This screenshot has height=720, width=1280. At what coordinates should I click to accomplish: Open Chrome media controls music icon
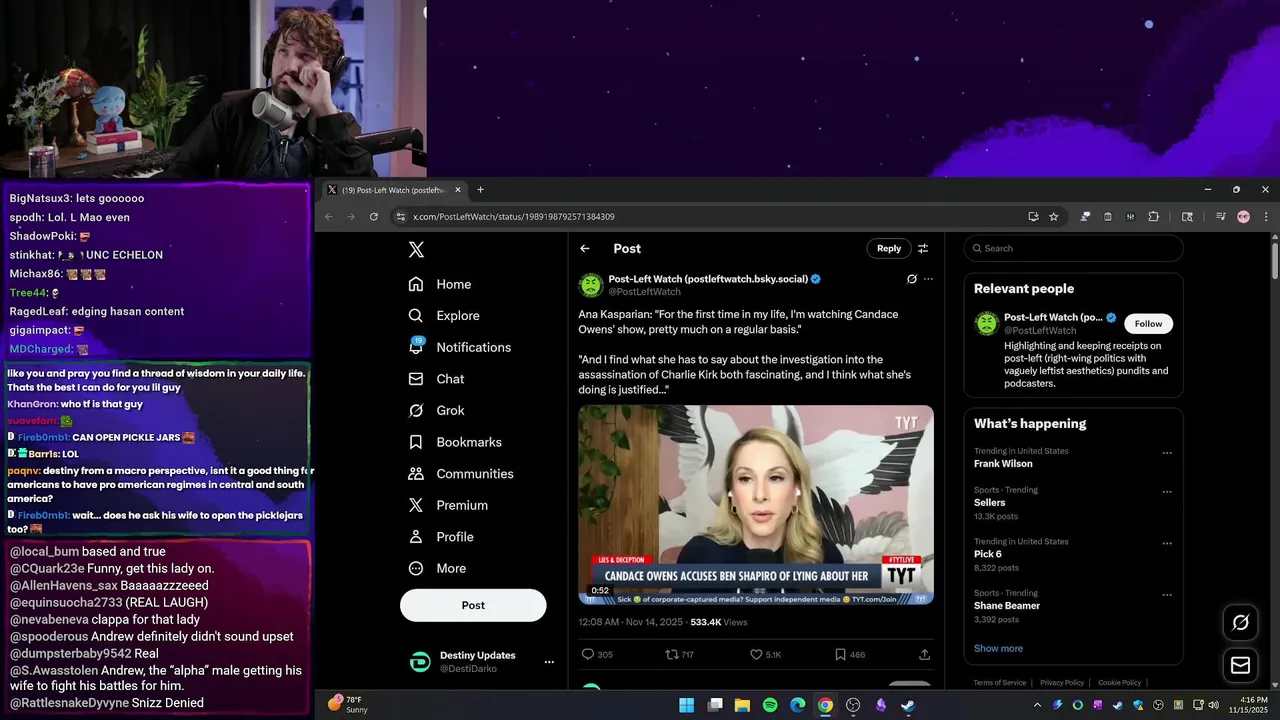click(x=1220, y=217)
